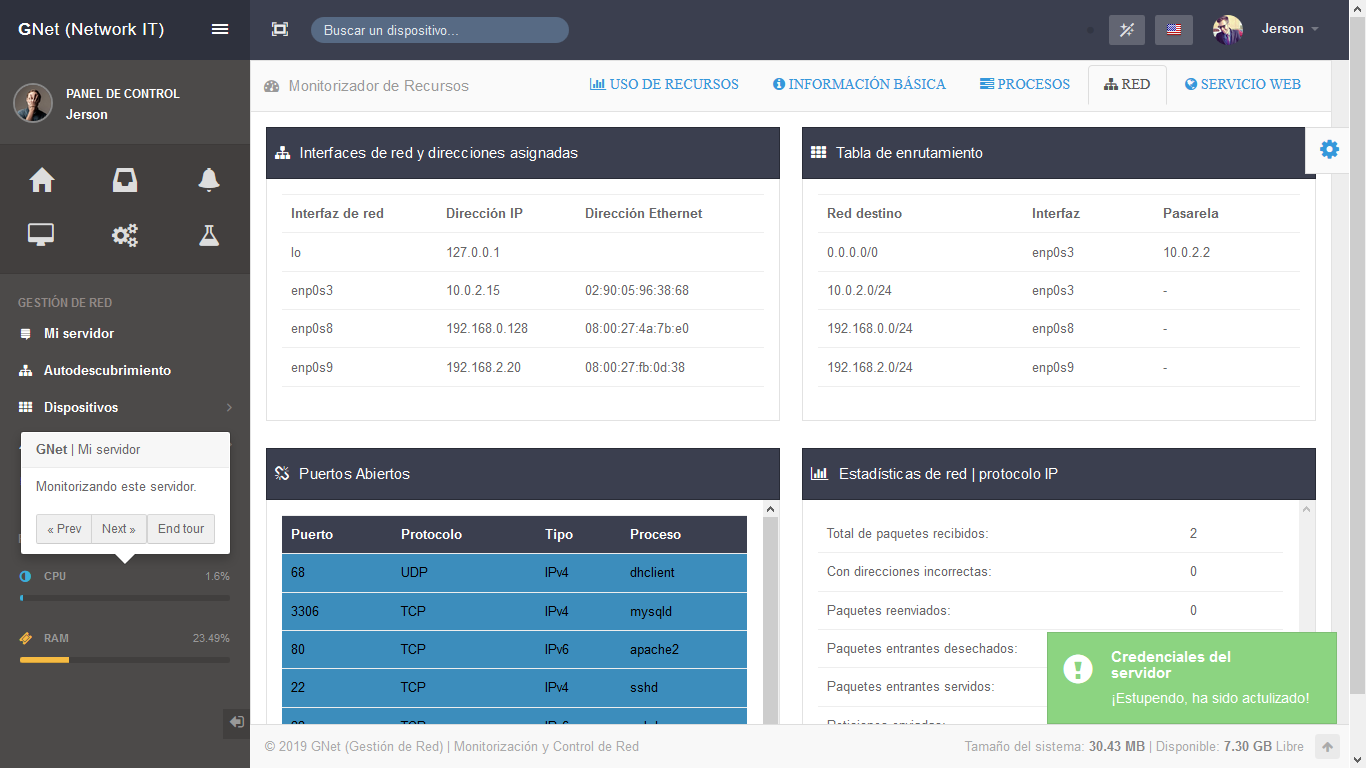
Task: Switch to SERVICIO WEB tab
Action: click(1243, 85)
